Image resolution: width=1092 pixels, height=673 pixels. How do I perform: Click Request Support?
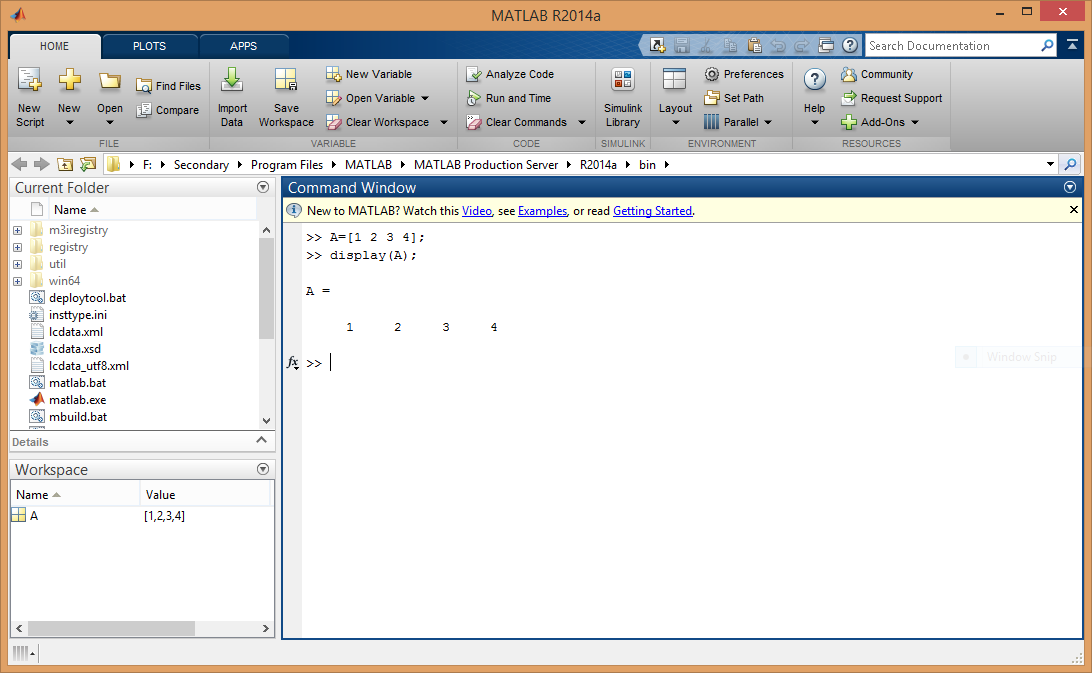(891, 98)
